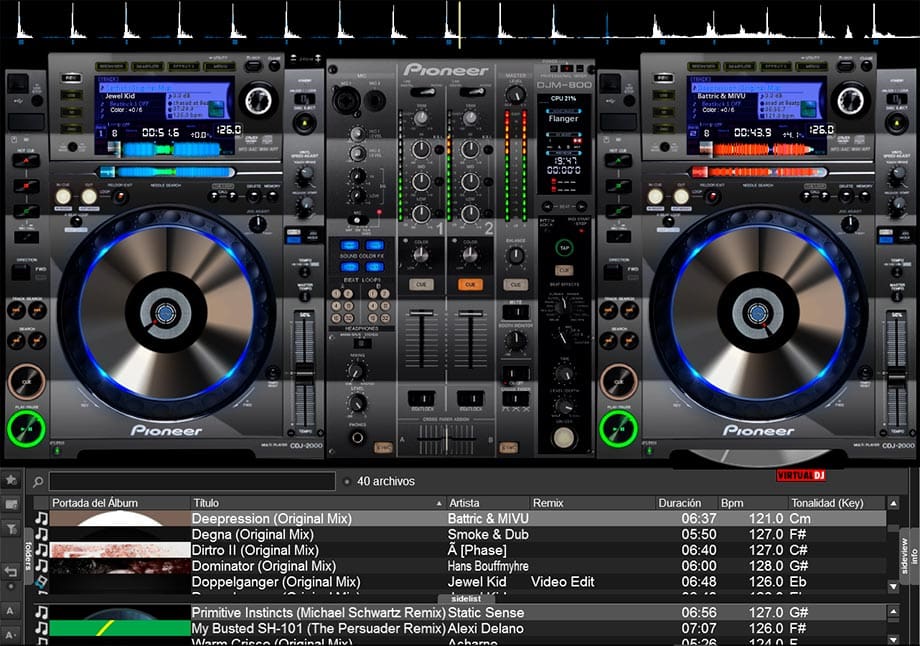Viewport: 920px width, 646px height.
Task: Click the mixer Balance knob
Action: pyautogui.click(x=515, y=255)
